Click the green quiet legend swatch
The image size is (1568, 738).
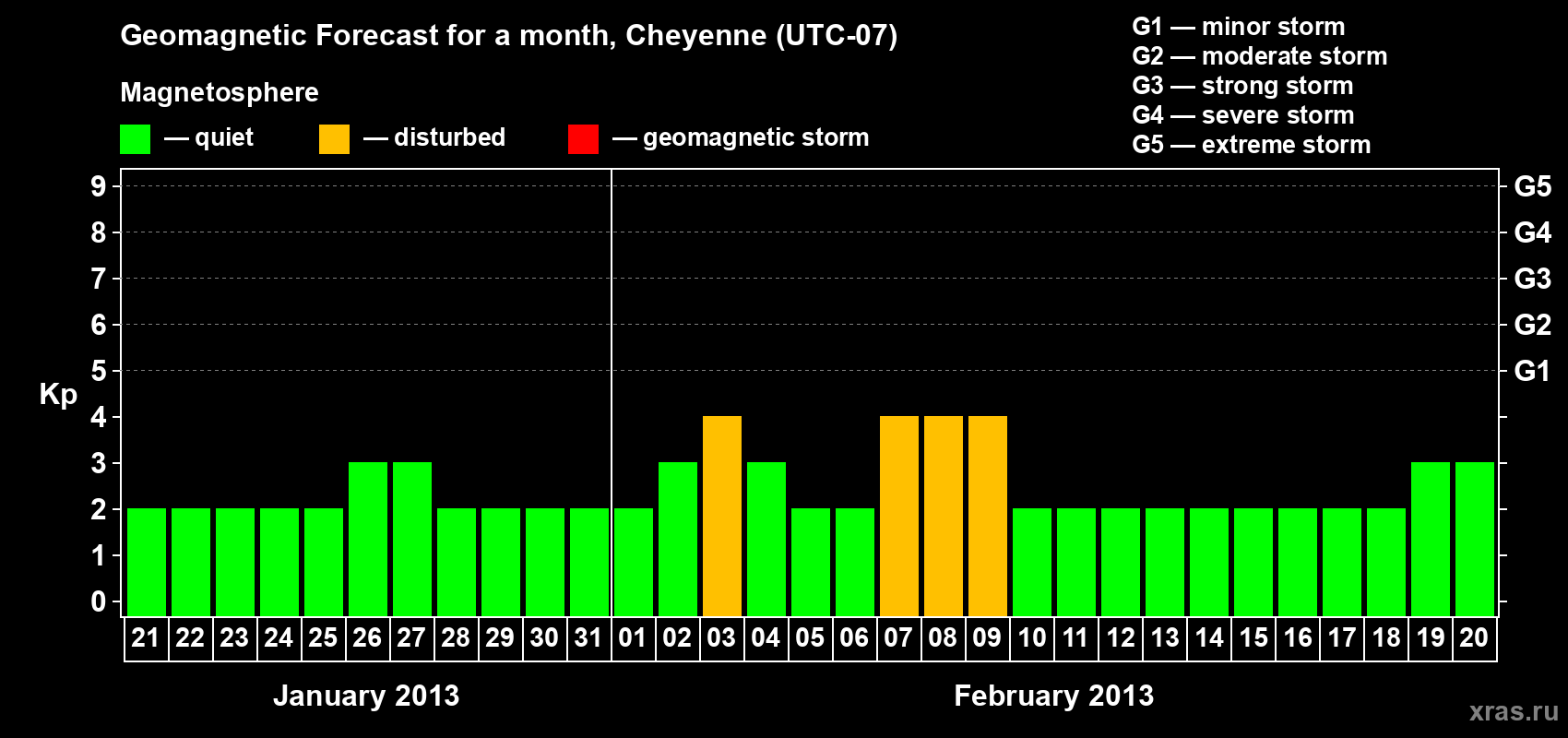click(135, 139)
